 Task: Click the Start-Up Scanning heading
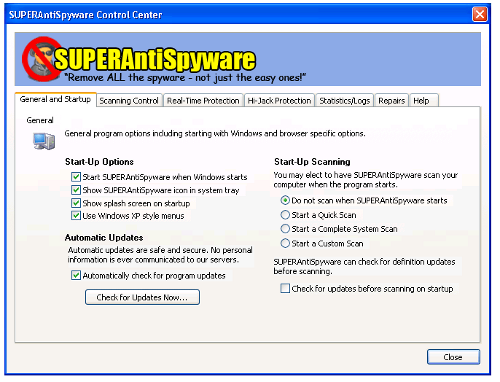tap(312, 162)
